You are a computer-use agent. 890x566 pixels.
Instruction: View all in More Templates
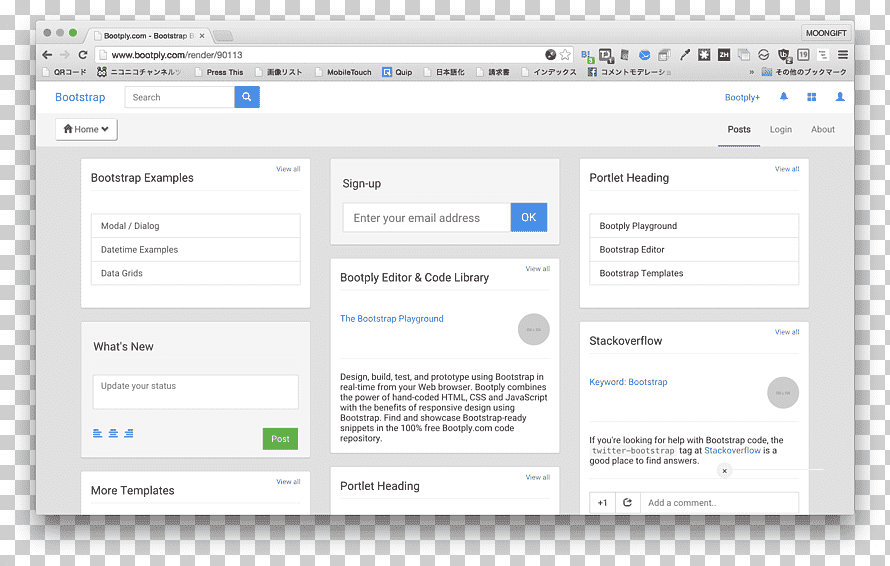point(288,481)
